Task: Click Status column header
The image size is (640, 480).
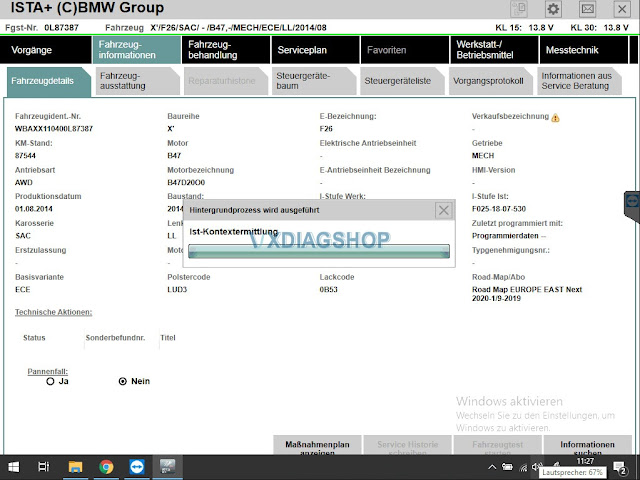Action: point(34,338)
